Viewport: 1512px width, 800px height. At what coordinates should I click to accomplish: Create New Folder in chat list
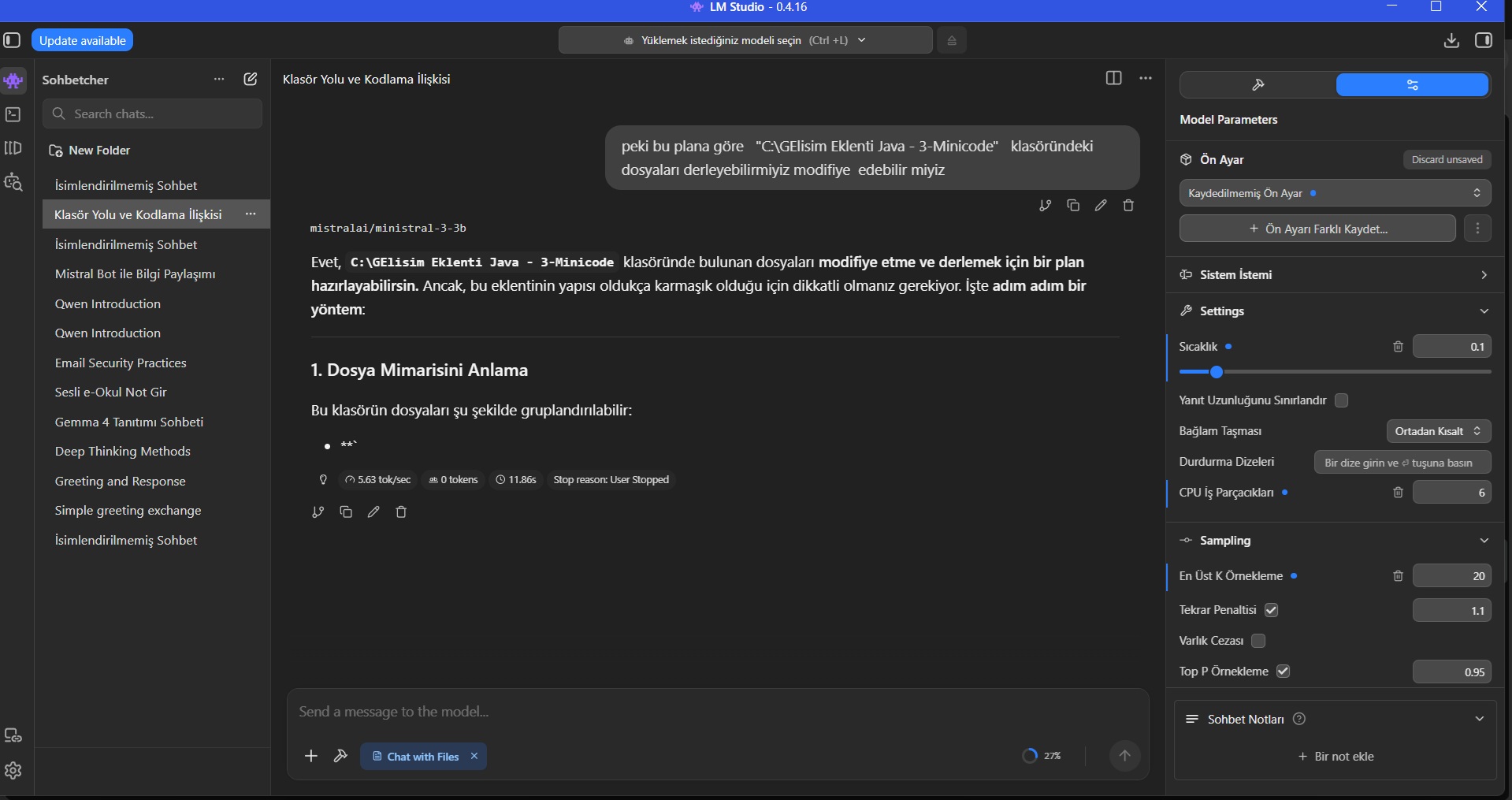pyautogui.click(x=90, y=150)
